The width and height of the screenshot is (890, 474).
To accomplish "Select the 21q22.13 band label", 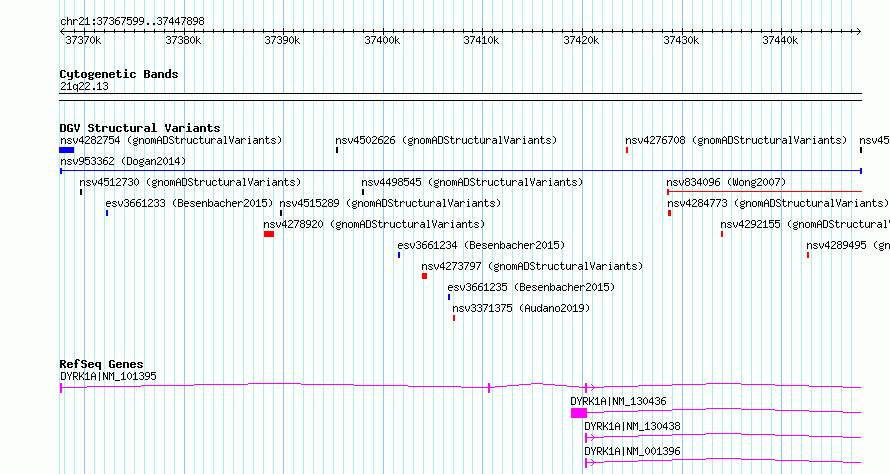I will click(84, 86).
